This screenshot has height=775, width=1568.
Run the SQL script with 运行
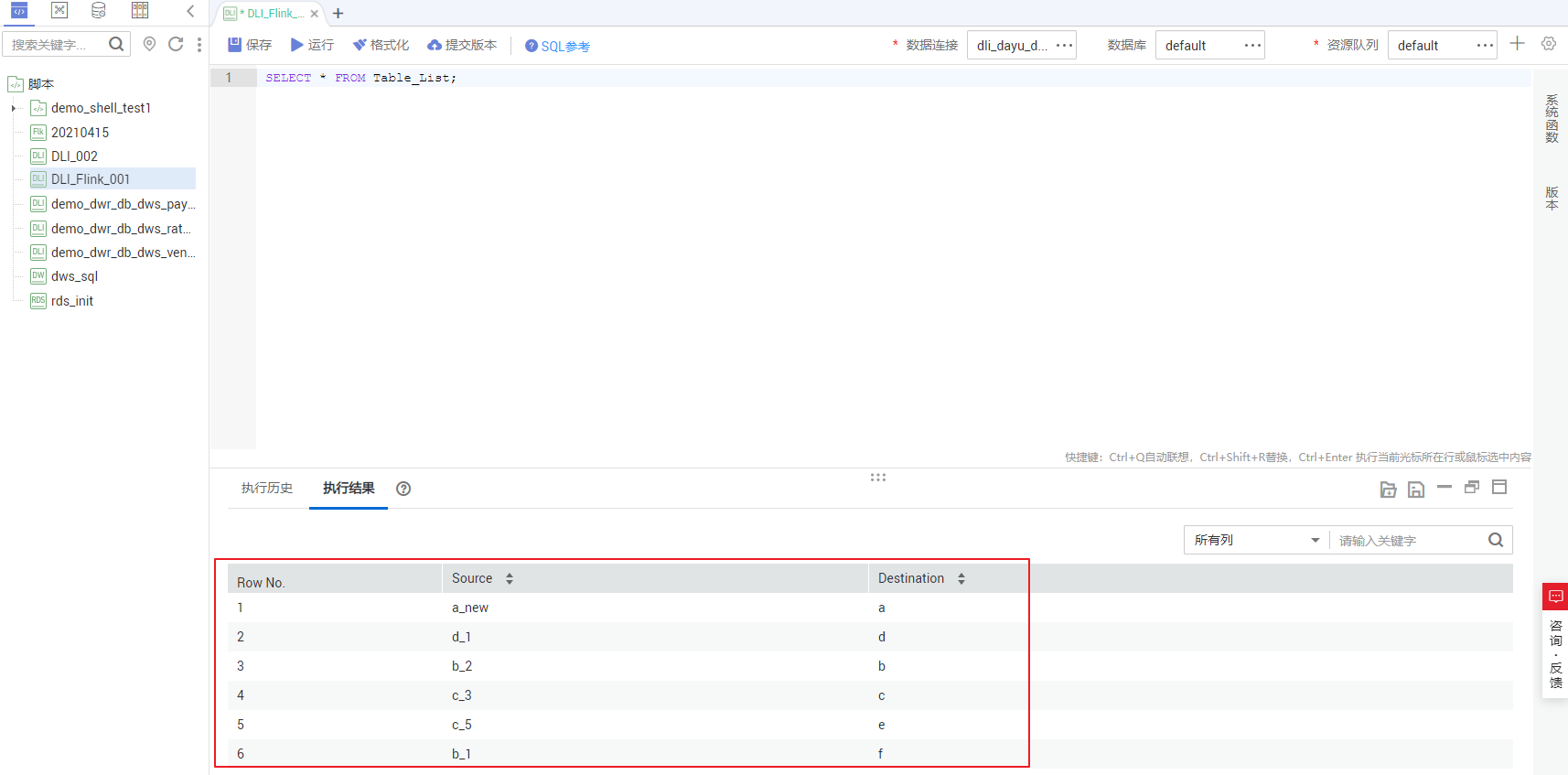[x=312, y=45]
